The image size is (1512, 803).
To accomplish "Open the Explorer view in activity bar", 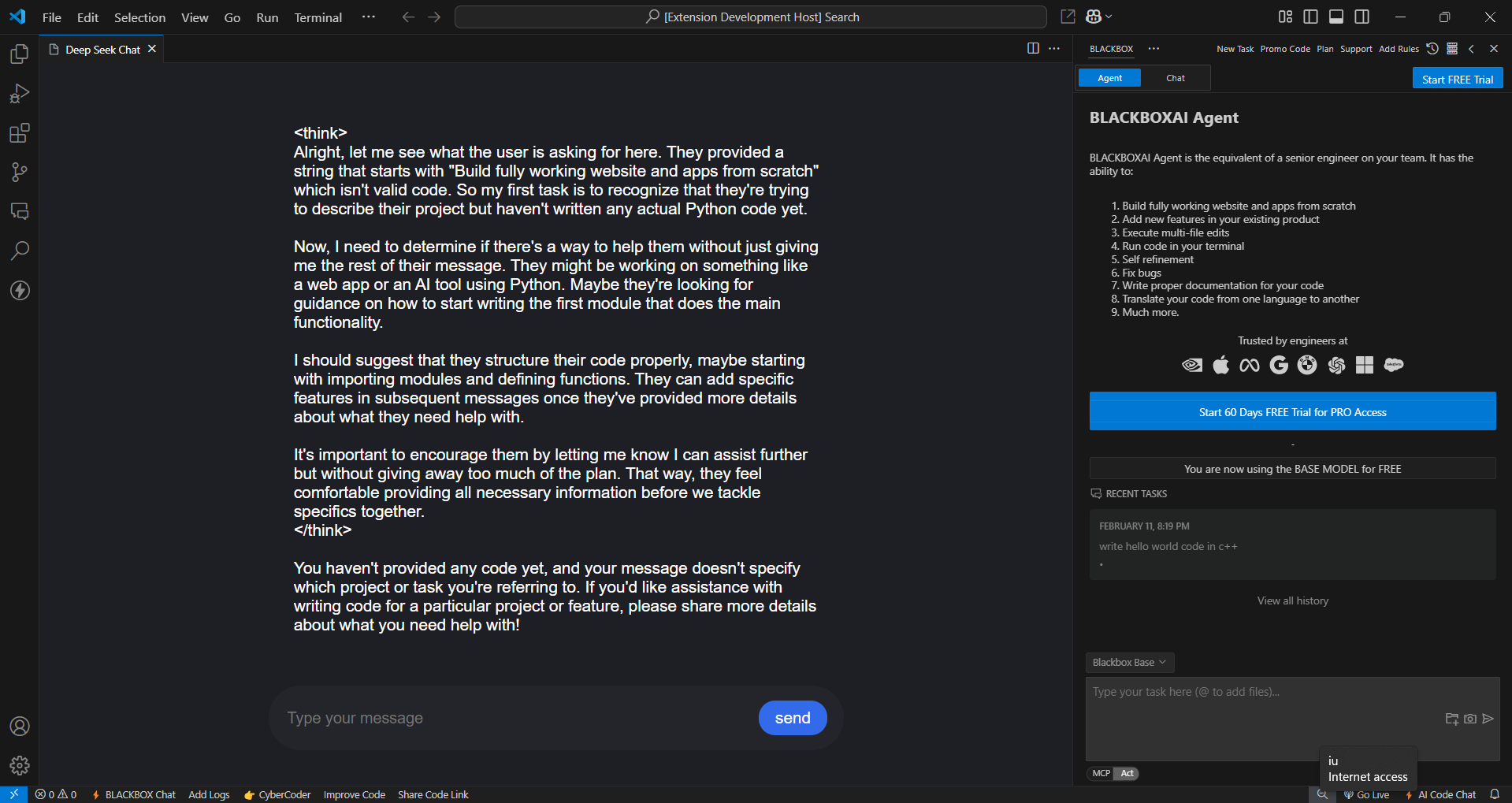I will [x=20, y=54].
